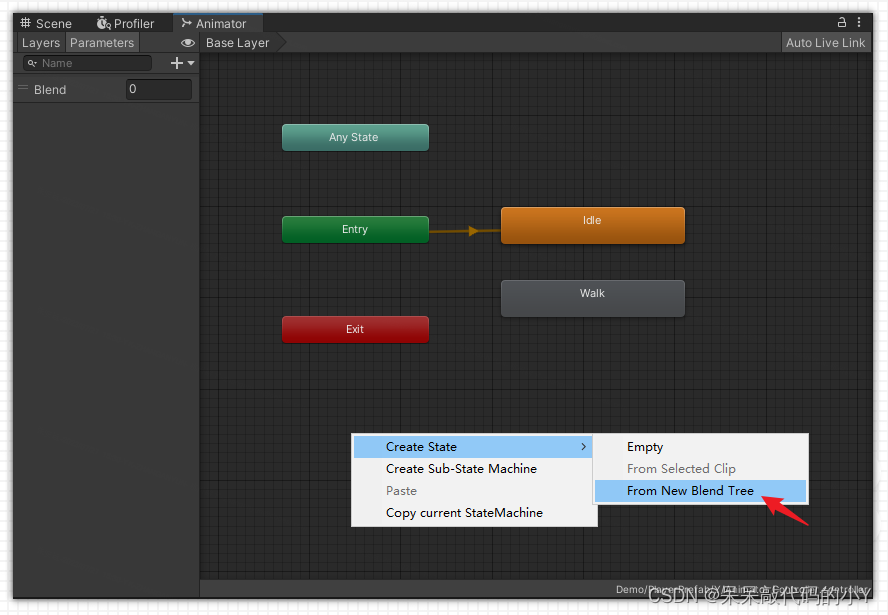
Task: Click the Scene tab grid icon
Action: coord(25,23)
